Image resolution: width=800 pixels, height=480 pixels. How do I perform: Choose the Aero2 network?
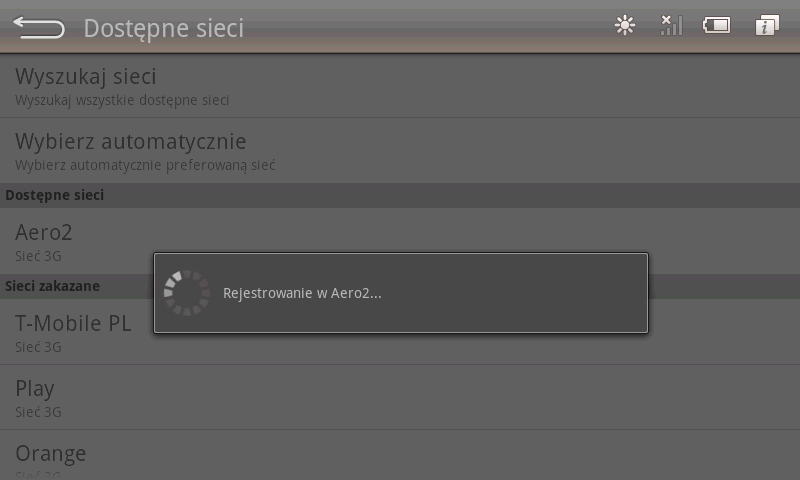coord(44,233)
